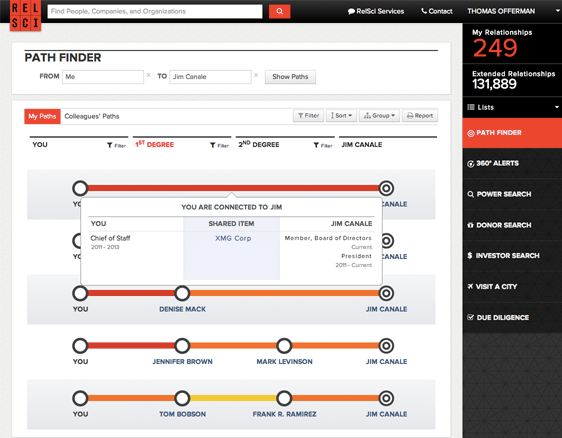Click the Tom Bobson path node
Image resolution: width=562 pixels, height=438 pixels.
[182, 398]
